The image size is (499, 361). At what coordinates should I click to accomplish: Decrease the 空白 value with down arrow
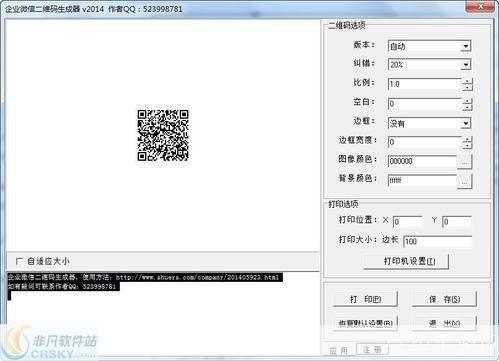468,107
